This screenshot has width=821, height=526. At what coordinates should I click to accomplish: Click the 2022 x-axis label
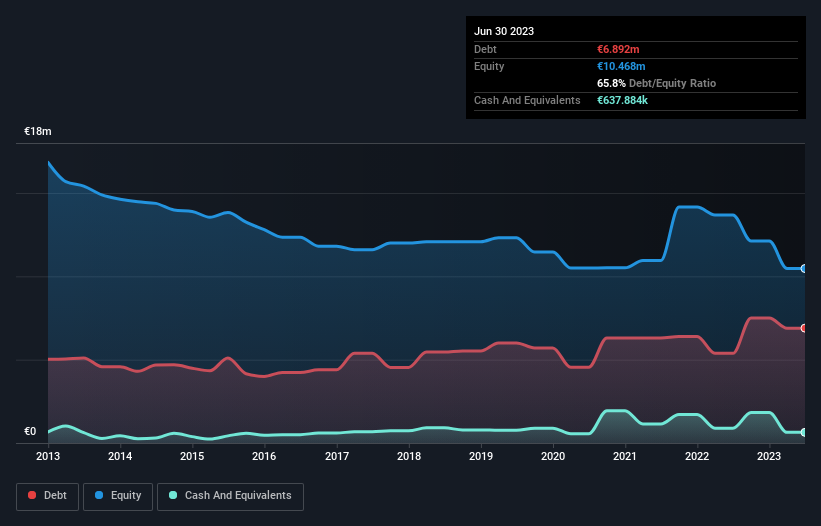[x=697, y=456]
